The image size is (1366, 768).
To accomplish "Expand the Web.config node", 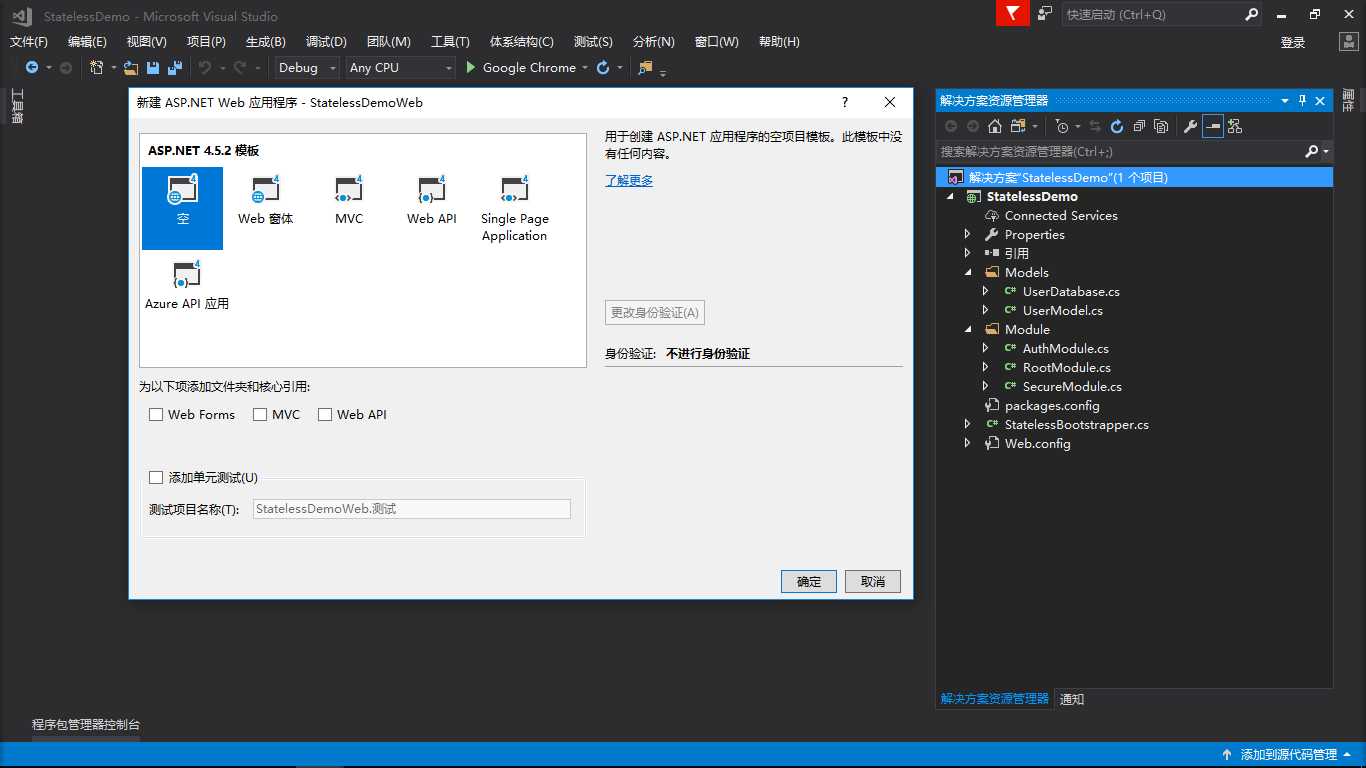I will 967,443.
